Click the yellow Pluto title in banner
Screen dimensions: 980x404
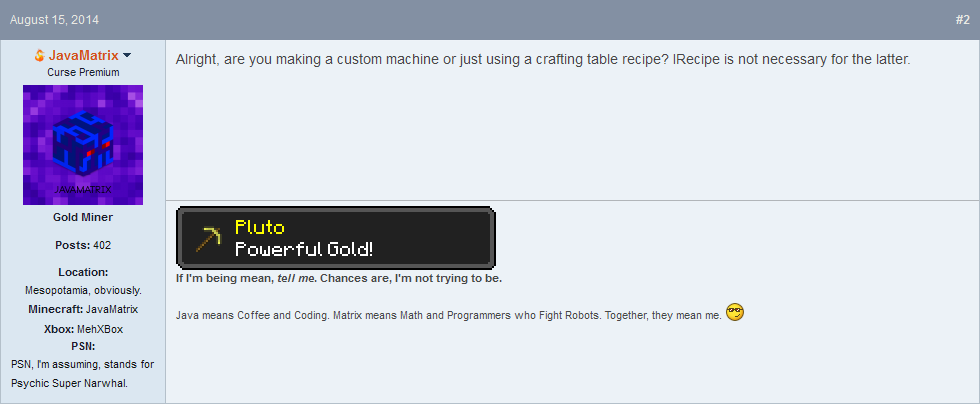[x=260, y=228]
